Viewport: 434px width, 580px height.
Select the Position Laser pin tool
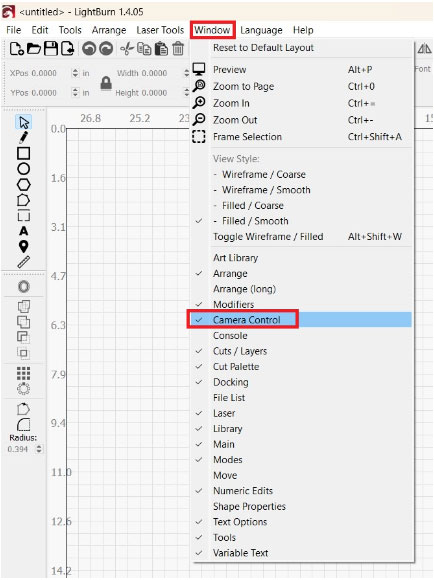click(x=24, y=246)
